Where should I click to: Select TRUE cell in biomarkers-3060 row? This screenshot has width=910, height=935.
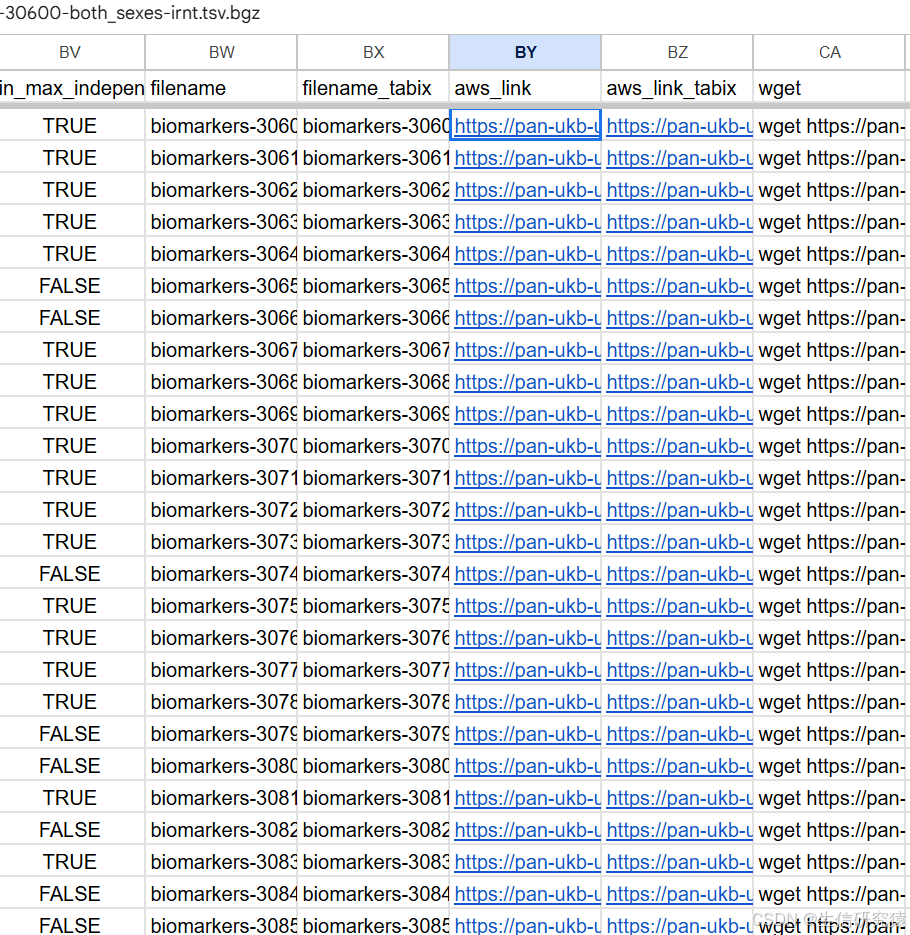(70, 126)
